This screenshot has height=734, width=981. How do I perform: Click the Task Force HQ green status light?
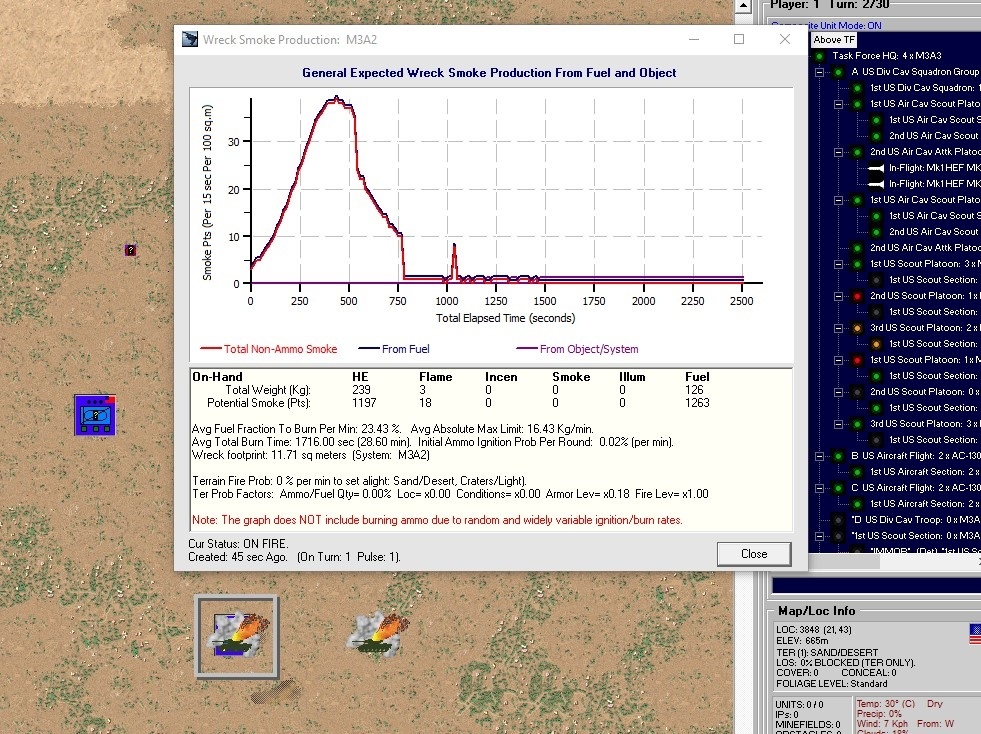[x=819, y=56]
